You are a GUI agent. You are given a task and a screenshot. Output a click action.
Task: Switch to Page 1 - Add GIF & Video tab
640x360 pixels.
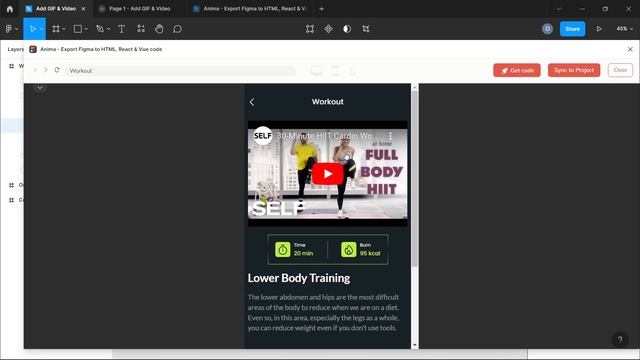[x=140, y=9]
